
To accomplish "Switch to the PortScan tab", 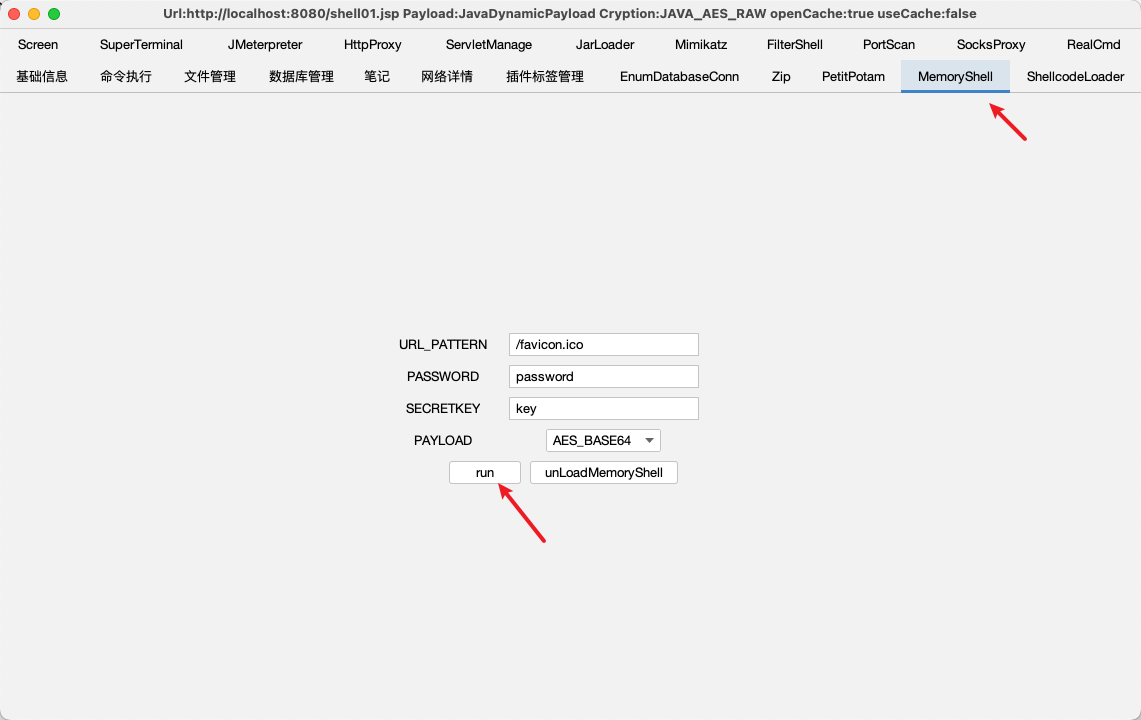I will pos(889,45).
